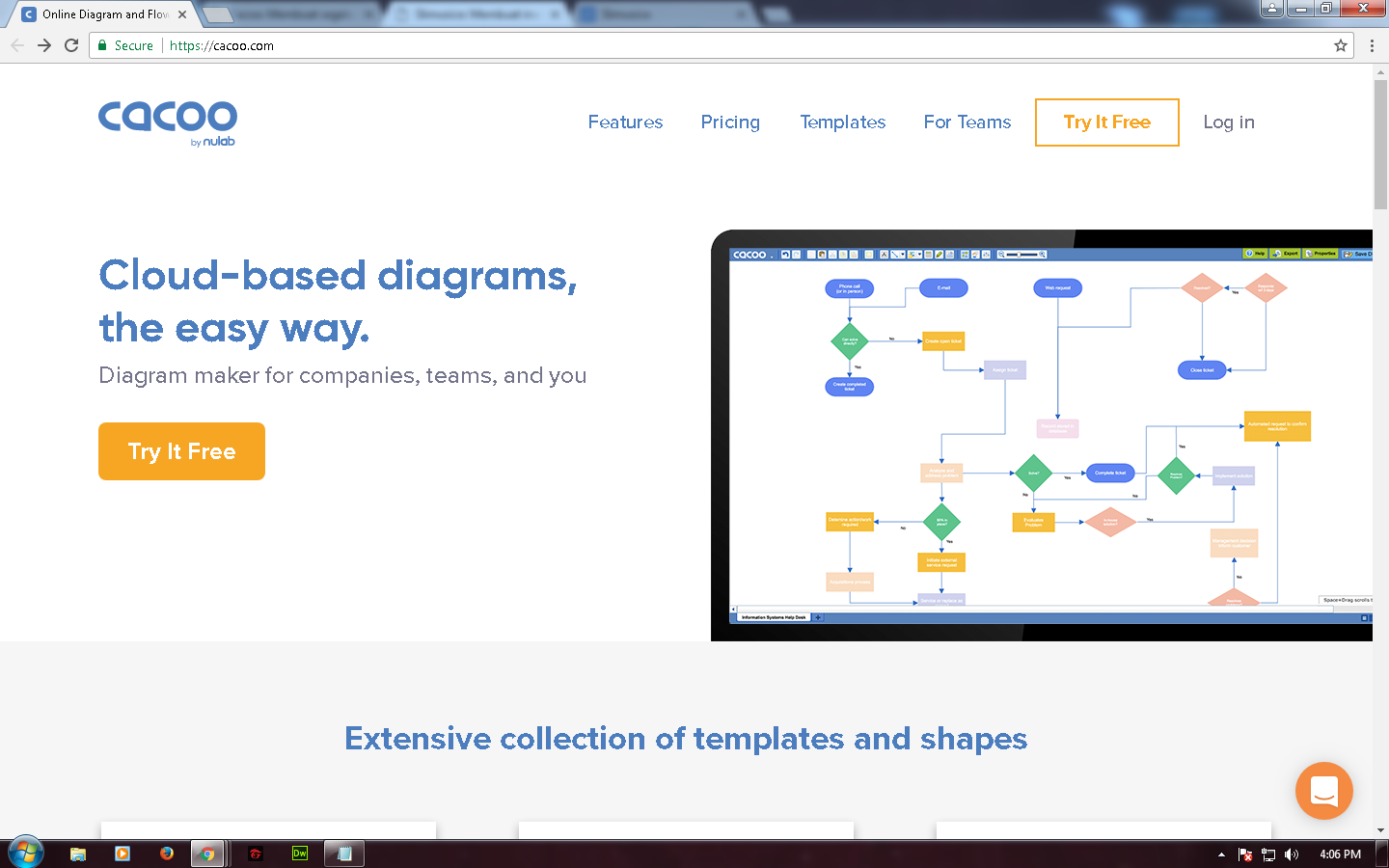Open the Features page
This screenshot has height=868, width=1389.
[x=625, y=122]
